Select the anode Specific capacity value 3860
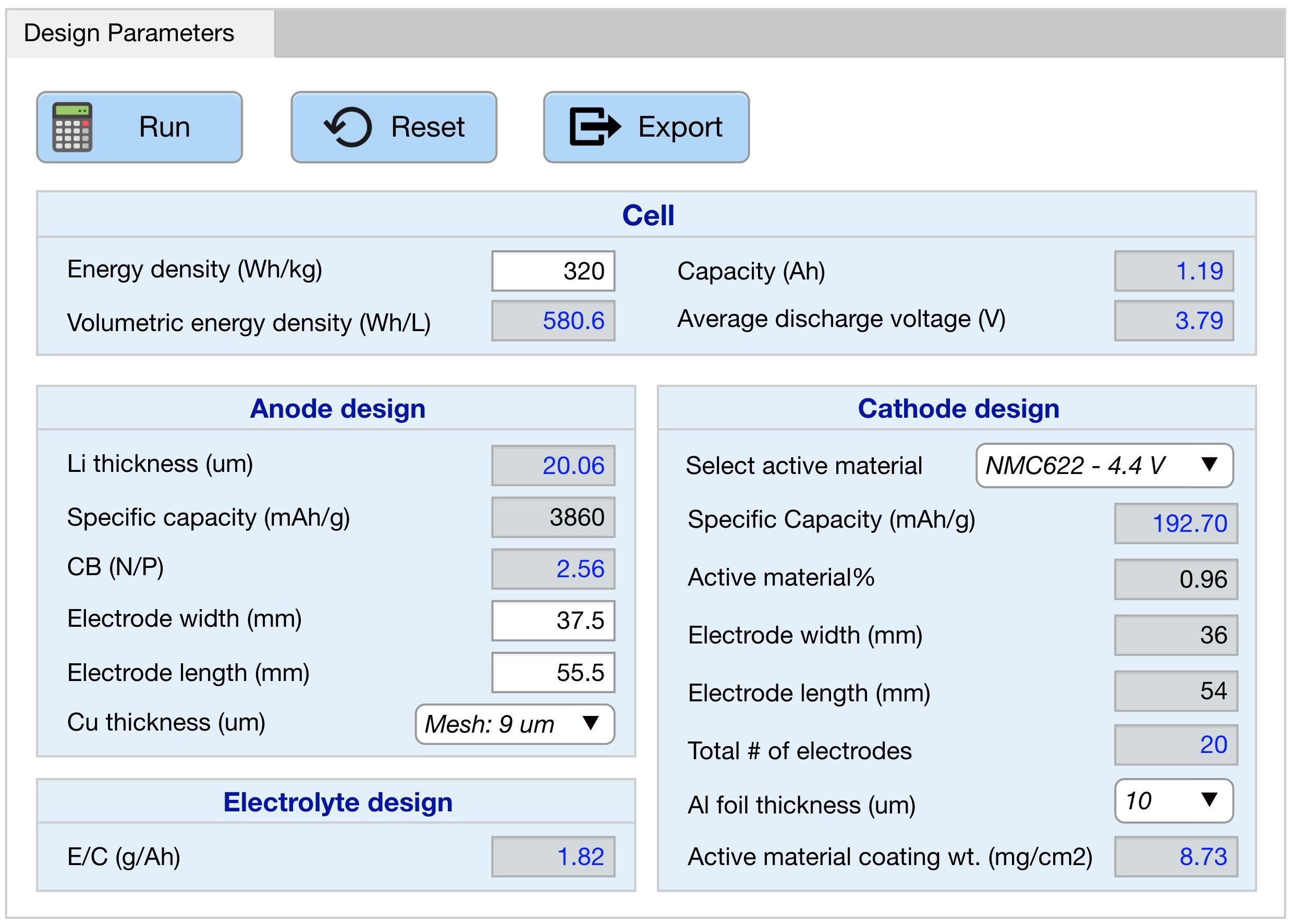 coord(553,517)
